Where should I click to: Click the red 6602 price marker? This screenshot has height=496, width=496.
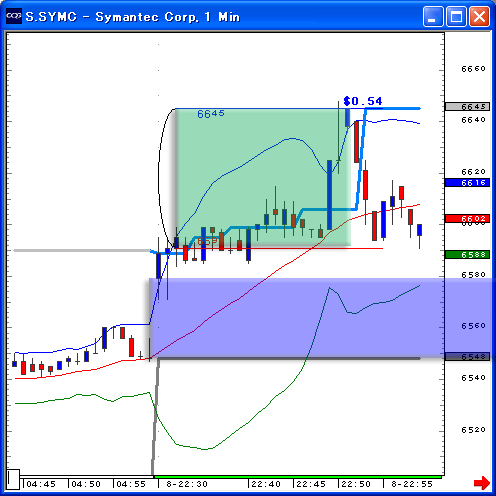pos(467,219)
